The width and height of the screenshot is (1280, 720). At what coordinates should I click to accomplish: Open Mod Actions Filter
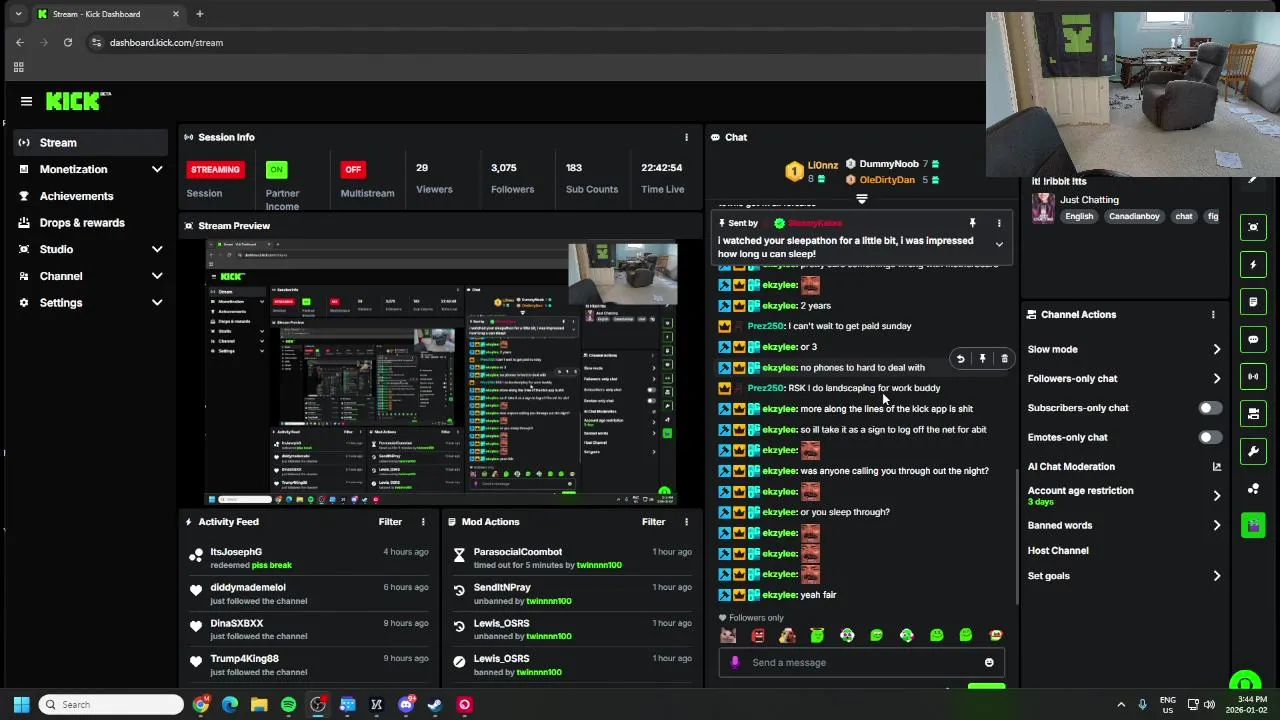pos(653,522)
